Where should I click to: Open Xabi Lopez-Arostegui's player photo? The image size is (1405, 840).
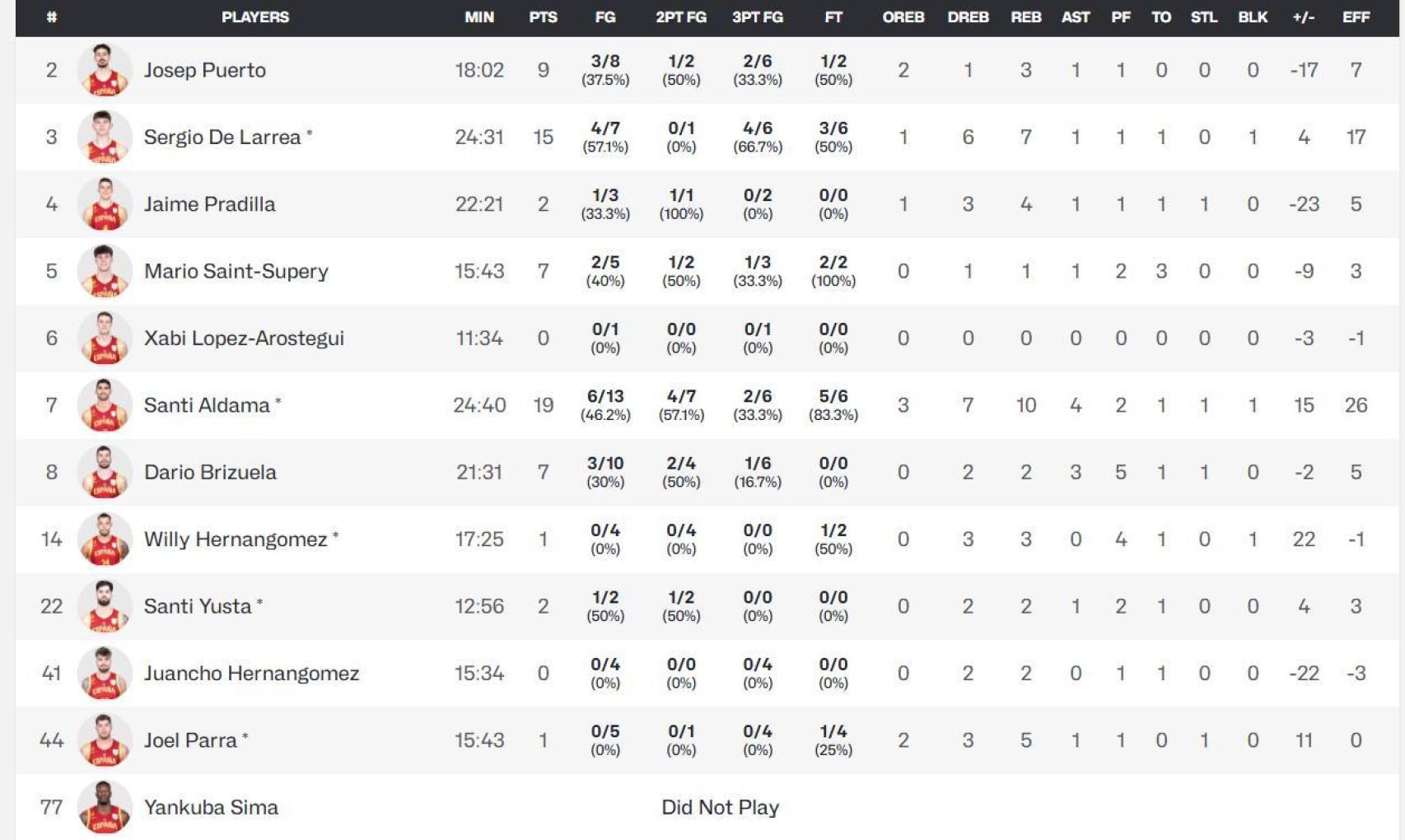(104, 338)
